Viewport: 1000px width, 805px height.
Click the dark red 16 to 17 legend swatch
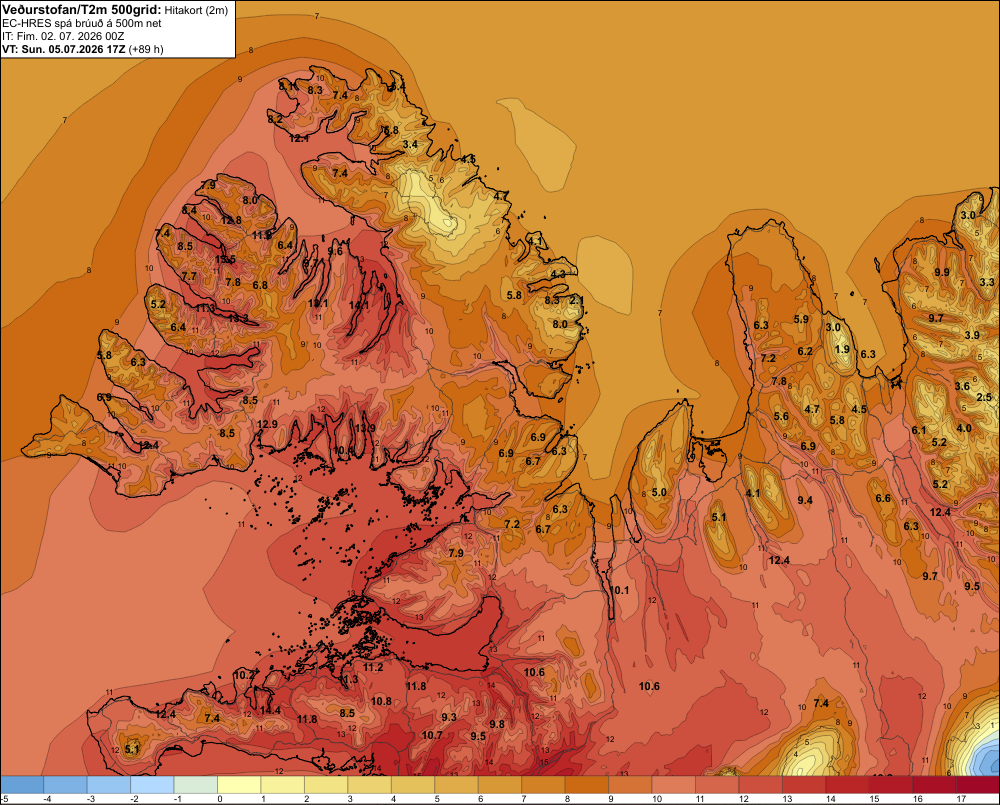pyautogui.click(x=934, y=785)
